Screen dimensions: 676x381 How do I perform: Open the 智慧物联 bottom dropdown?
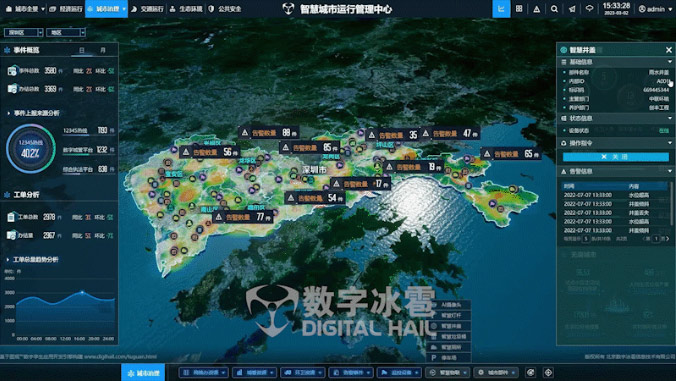(x=449, y=372)
